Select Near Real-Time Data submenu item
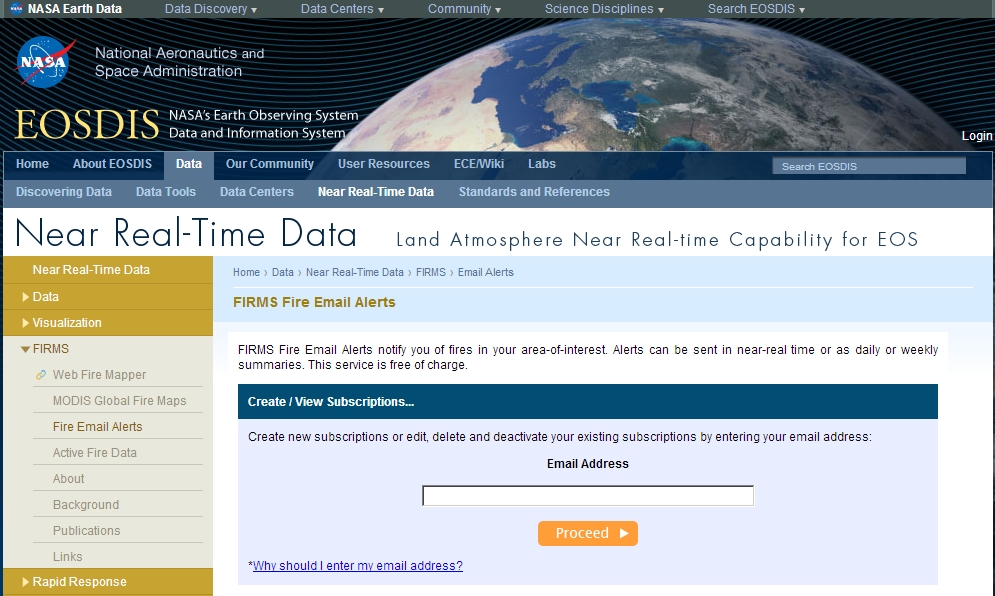Viewport: 995px width, 596px height. pos(376,192)
